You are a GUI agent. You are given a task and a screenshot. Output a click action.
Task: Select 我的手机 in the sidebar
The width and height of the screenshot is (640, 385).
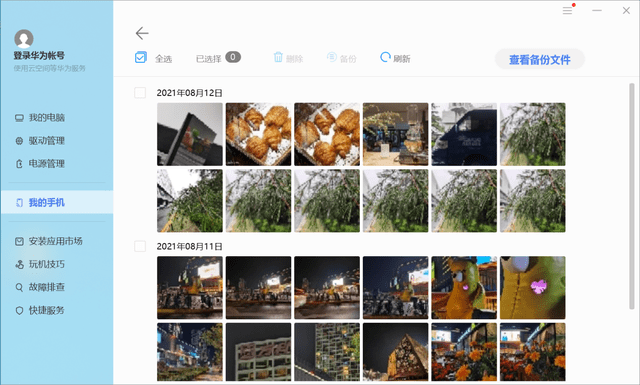pos(57,202)
